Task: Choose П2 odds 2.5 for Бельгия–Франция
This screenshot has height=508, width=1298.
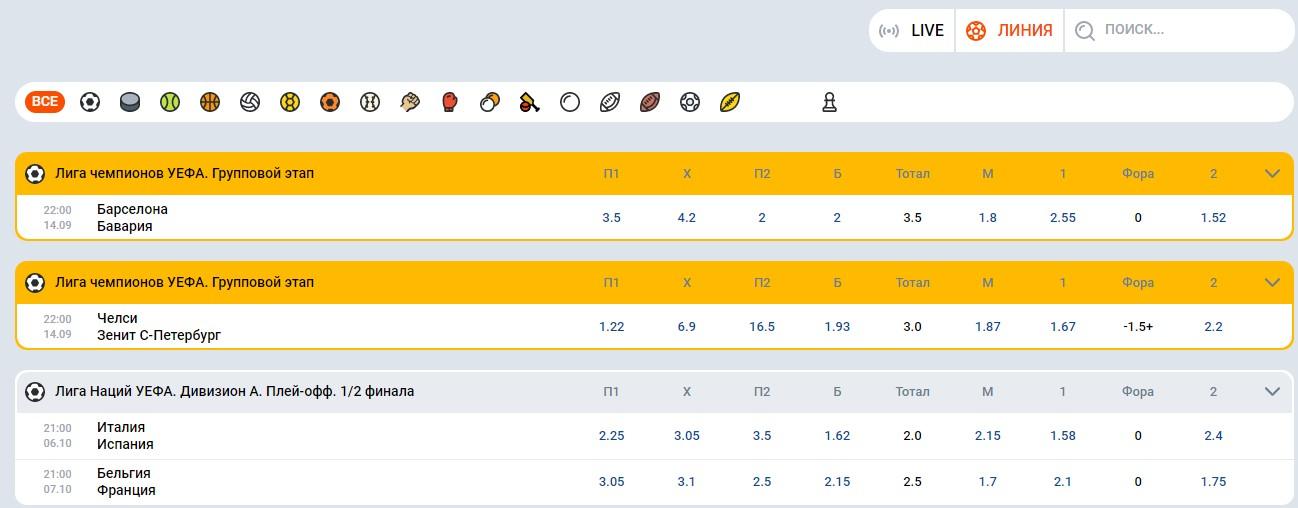Action: (762, 481)
